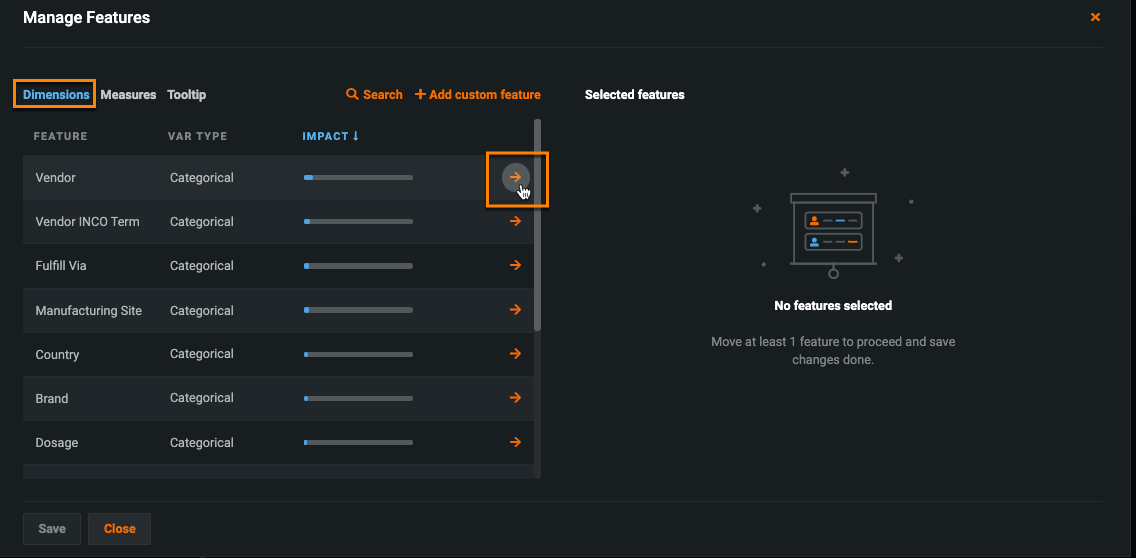Click the Feature column header
This screenshot has height=558, width=1136.
click(x=60, y=136)
